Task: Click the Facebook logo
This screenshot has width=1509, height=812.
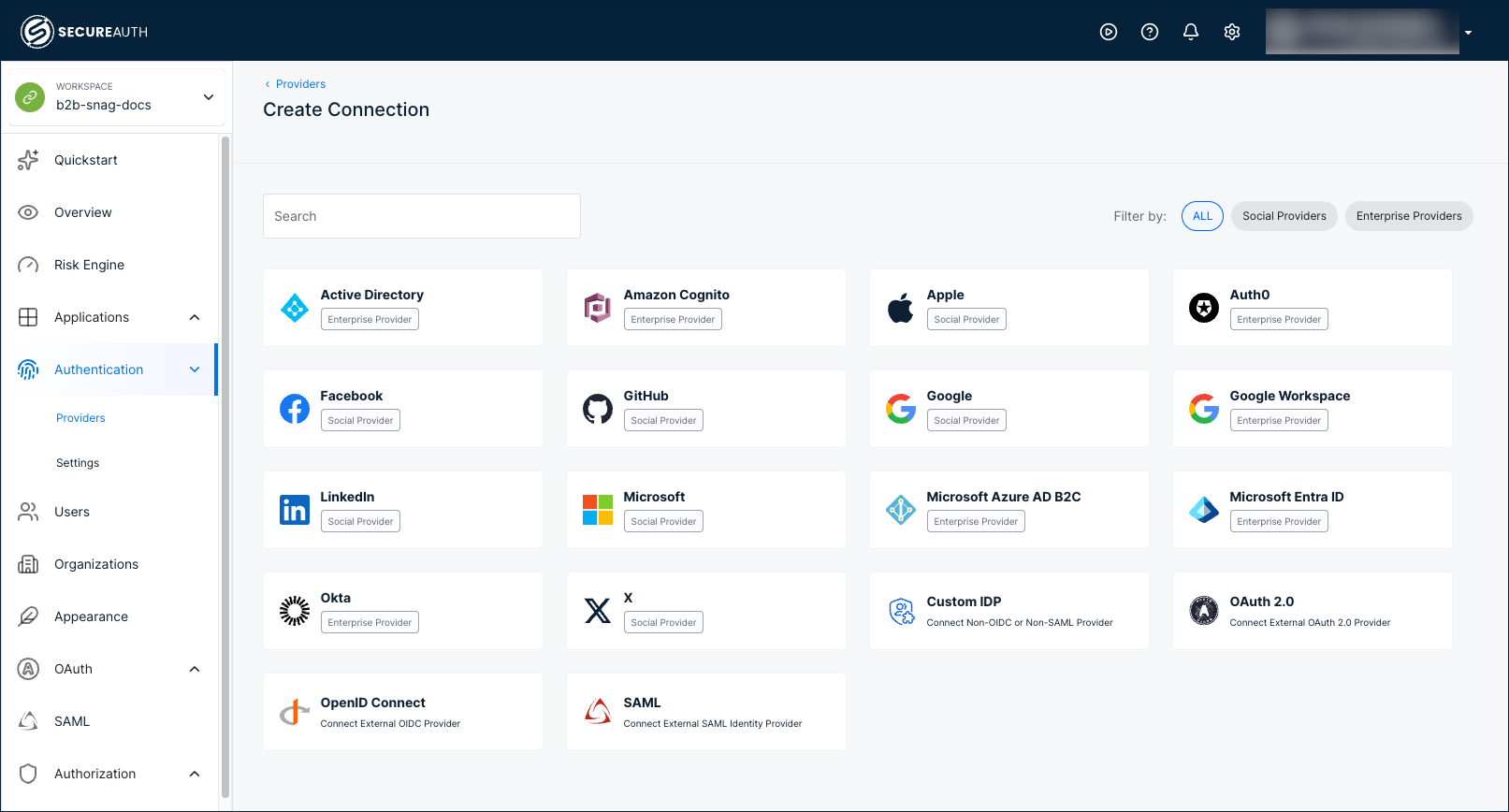Action: point(295,409)
